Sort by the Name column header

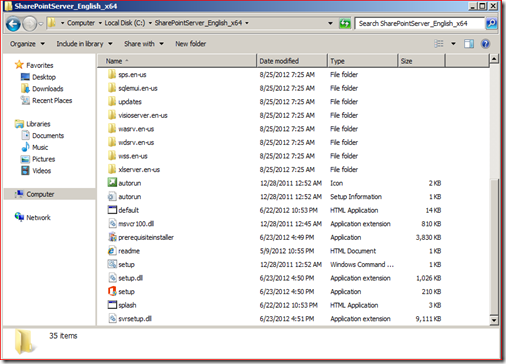[x=177, y=61]
